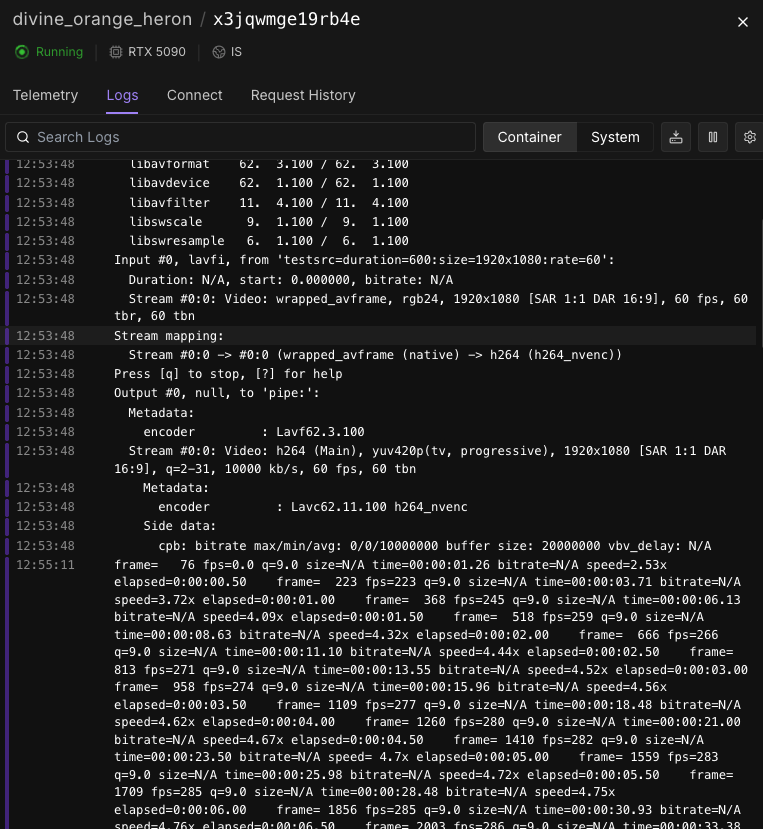Click the Running status label
The image size is (763, 829).
pos(59,52)
